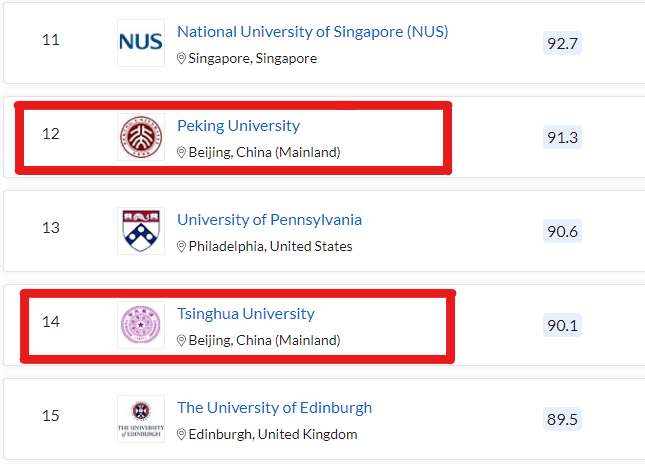Click the 89.5 score badge
The image size is (645, 464).
tap(562, 419)
